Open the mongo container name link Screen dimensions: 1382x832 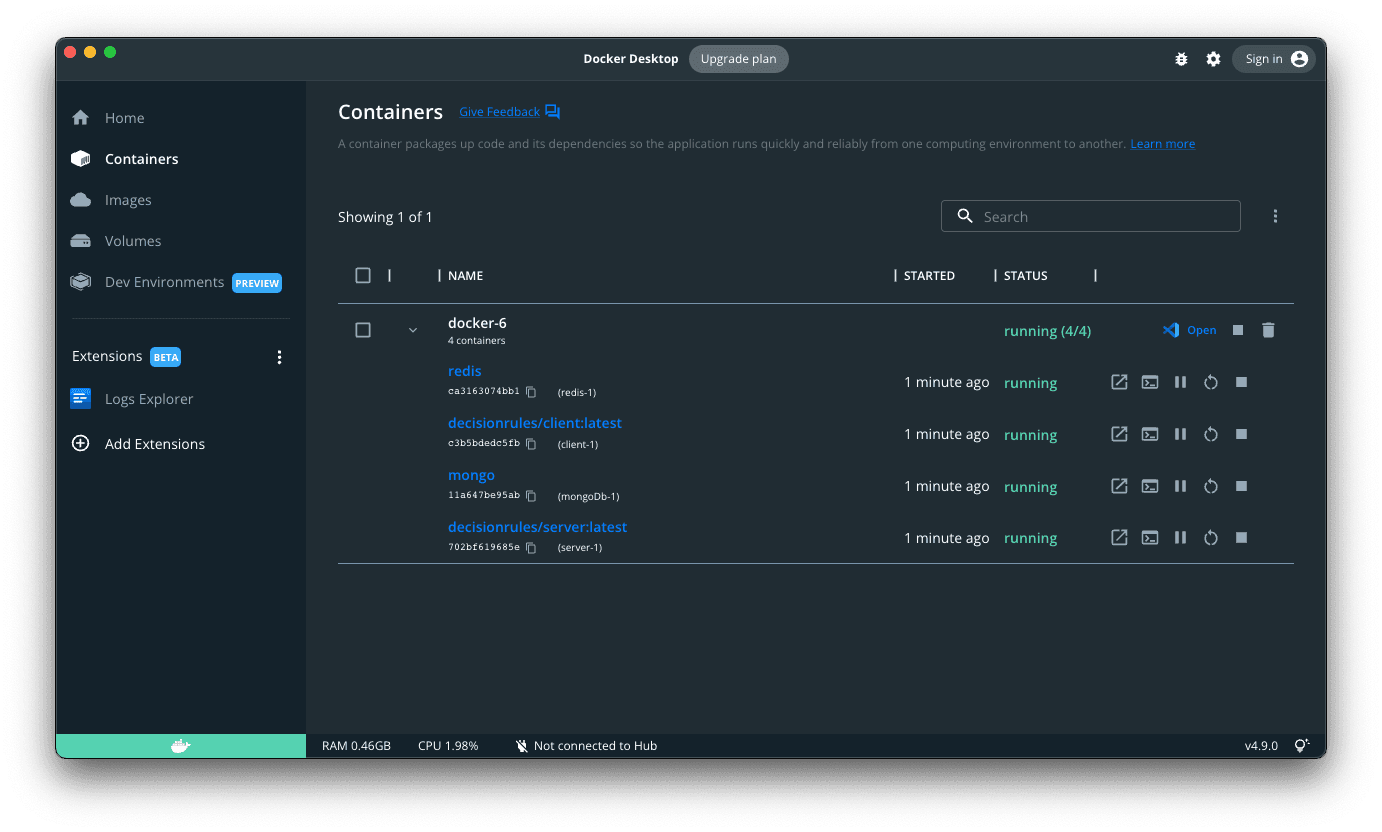(x=471, y=475)
